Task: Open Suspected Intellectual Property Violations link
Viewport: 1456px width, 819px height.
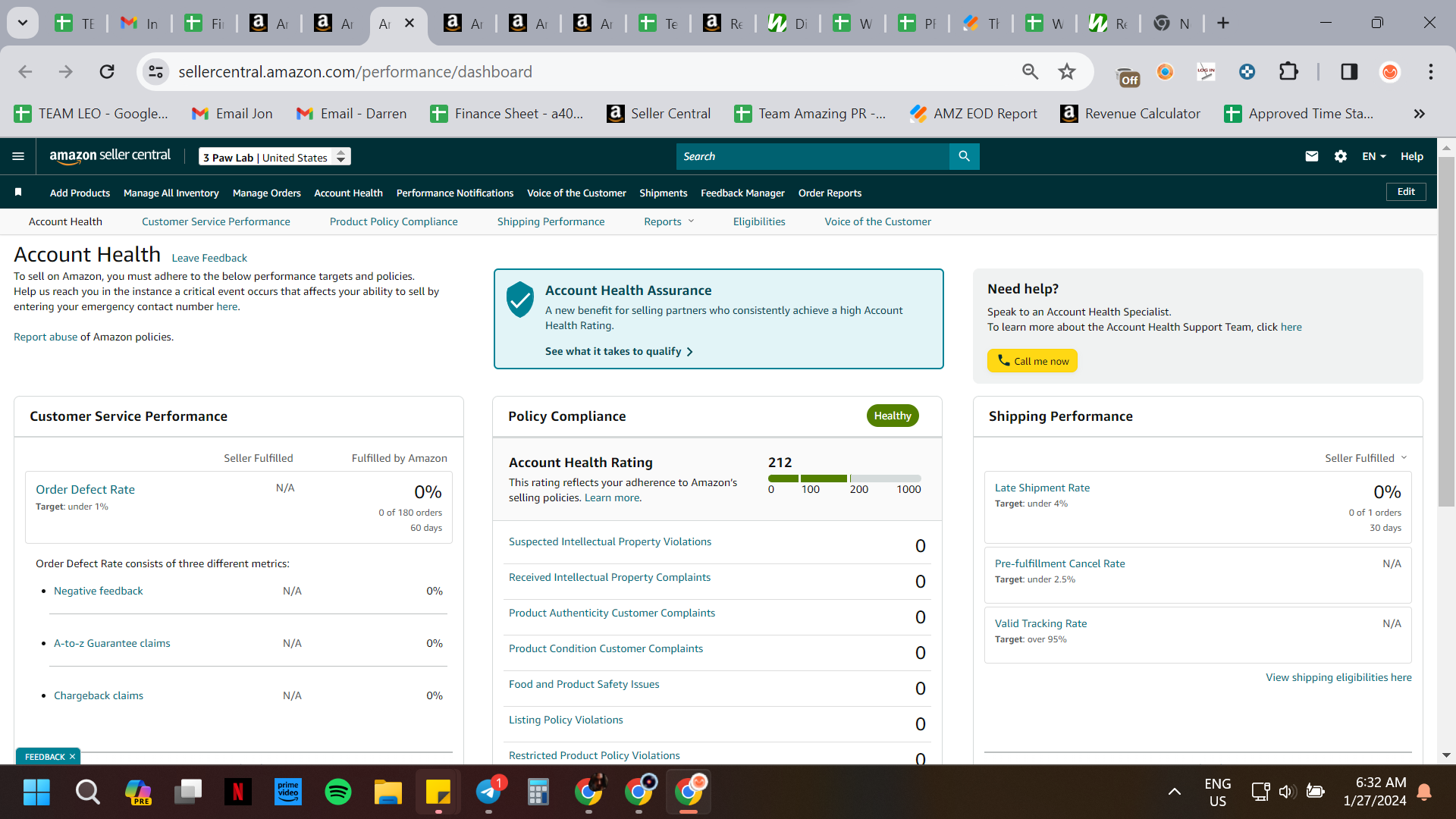Action: pyautogui.click(x=610, y=541)
